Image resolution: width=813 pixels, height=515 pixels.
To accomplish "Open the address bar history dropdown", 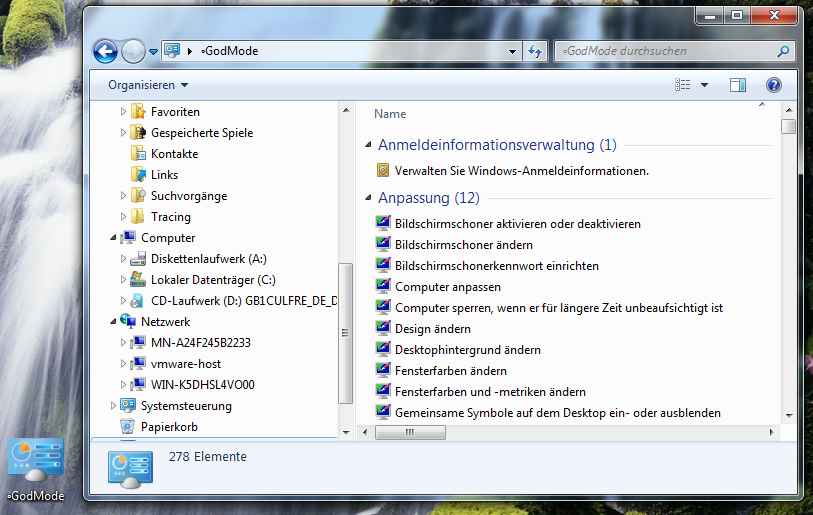I will (x=512, y=51).
